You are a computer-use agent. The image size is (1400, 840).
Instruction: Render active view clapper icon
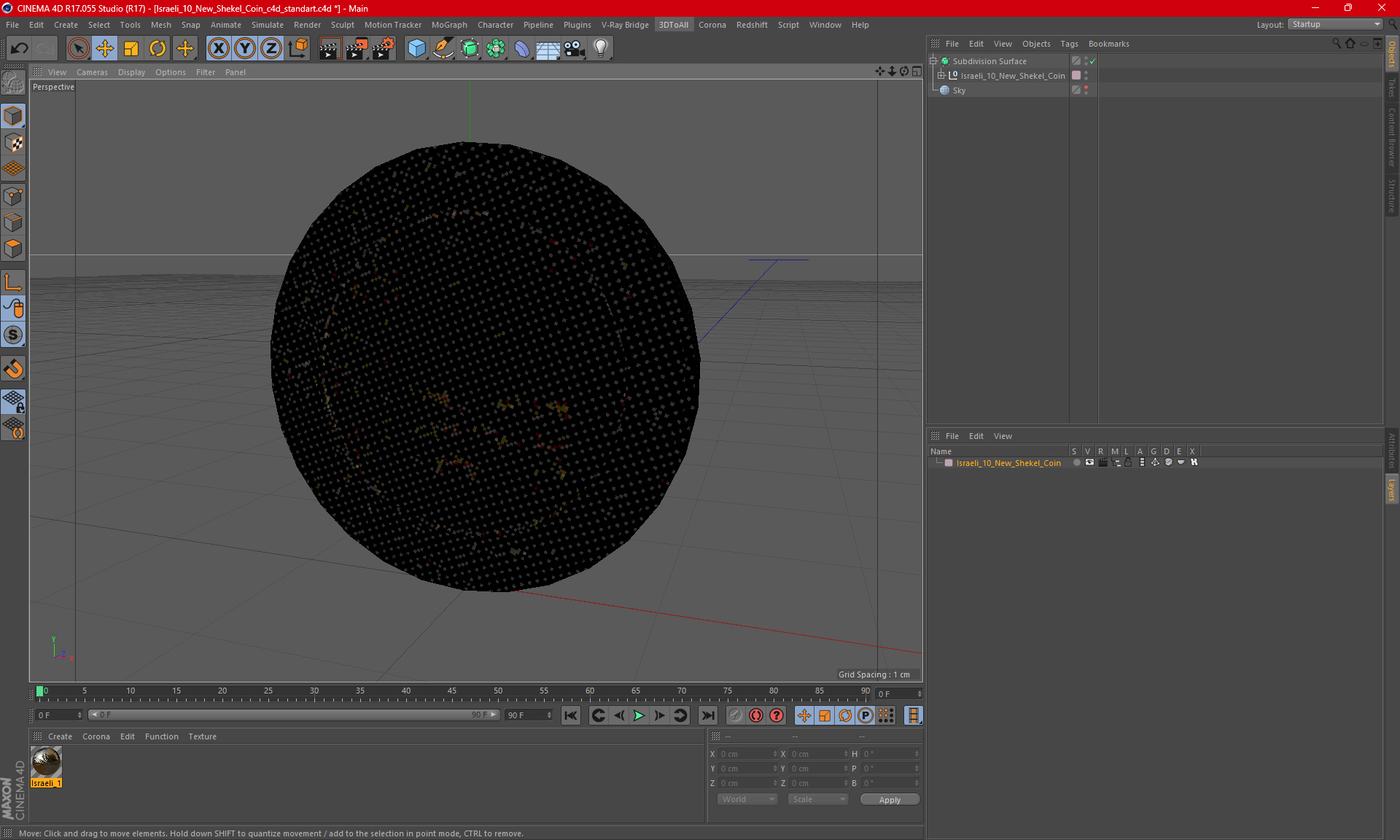tap(330, 49)
